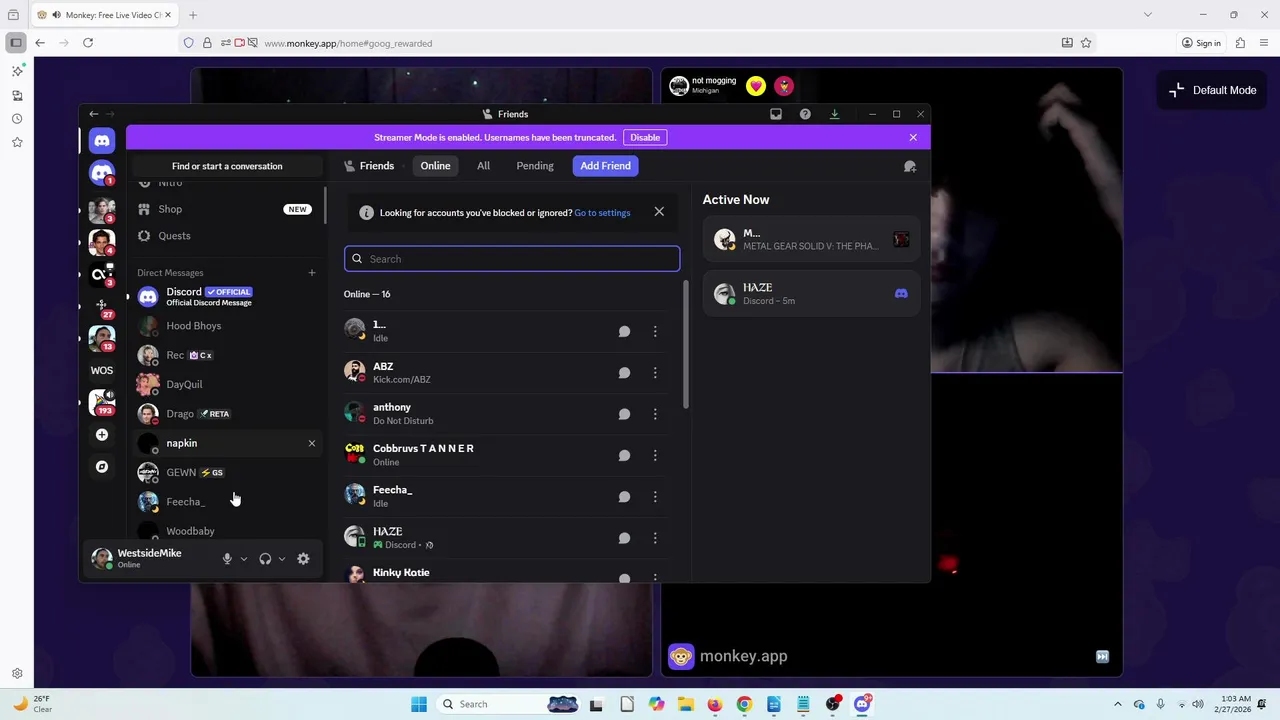Click Firefox reload page button
1280x720 pixels.
click(88, 43)
